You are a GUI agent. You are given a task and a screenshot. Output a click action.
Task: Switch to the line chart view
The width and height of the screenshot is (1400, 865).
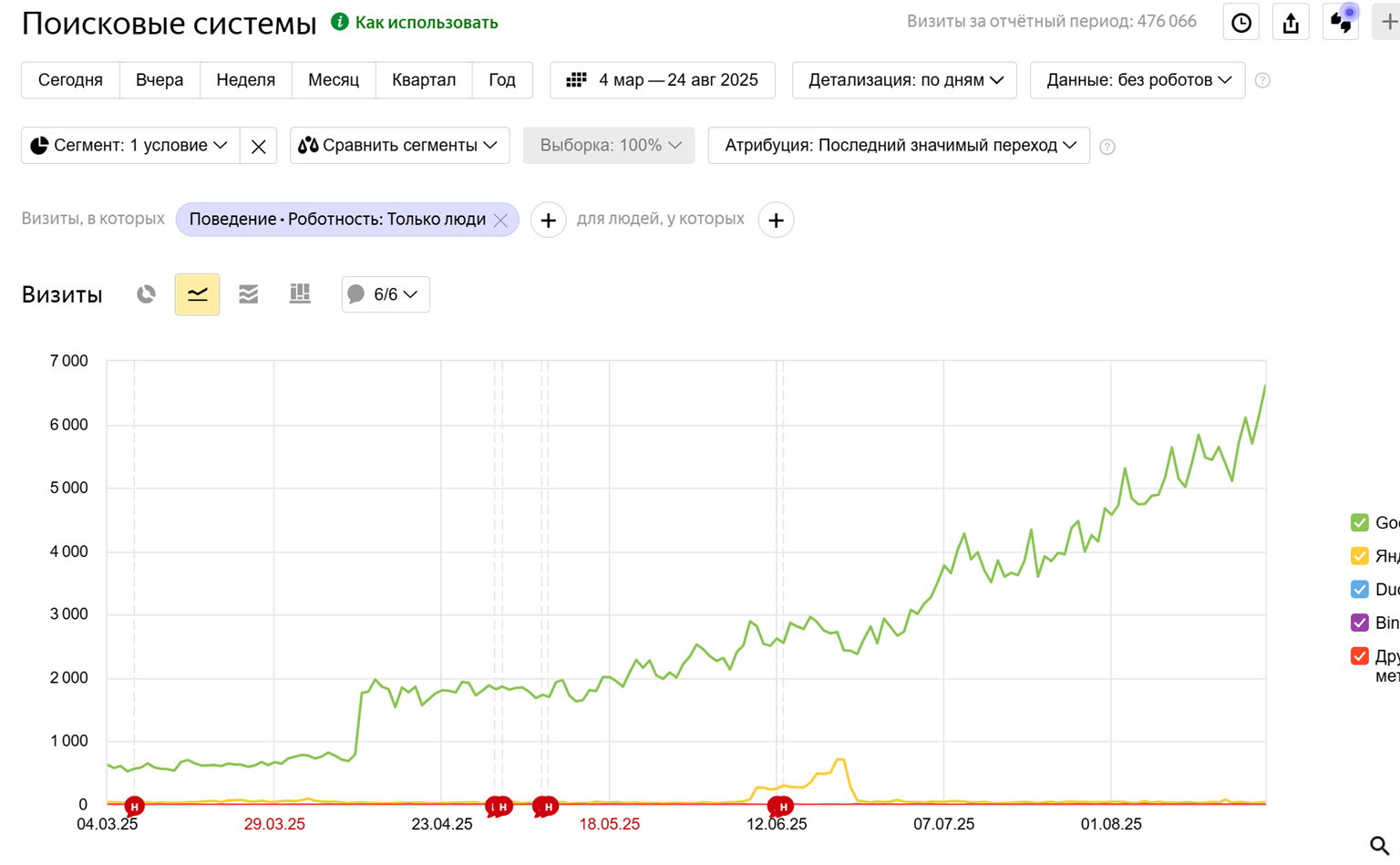click(x=197, y=294)
